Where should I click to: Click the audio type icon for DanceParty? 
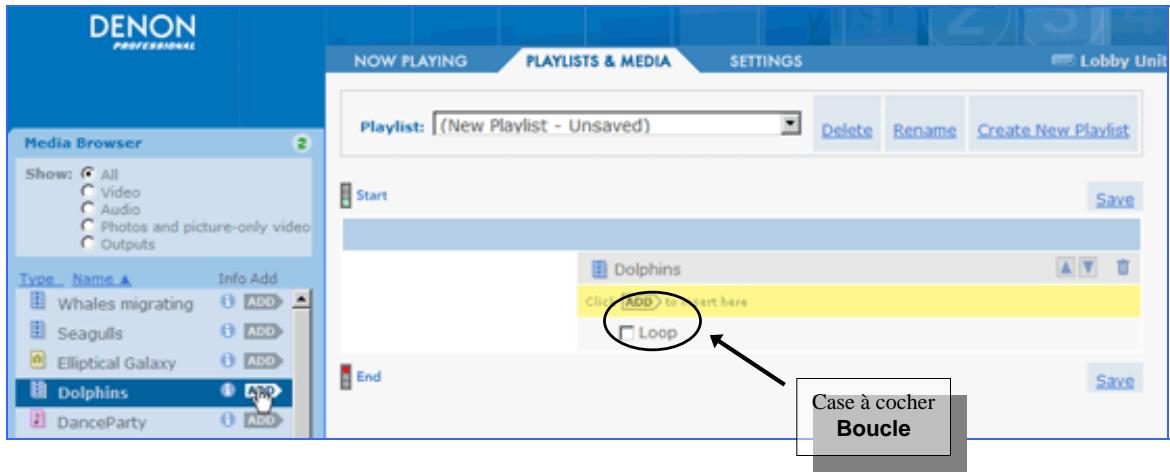click(x=37, y=421)
